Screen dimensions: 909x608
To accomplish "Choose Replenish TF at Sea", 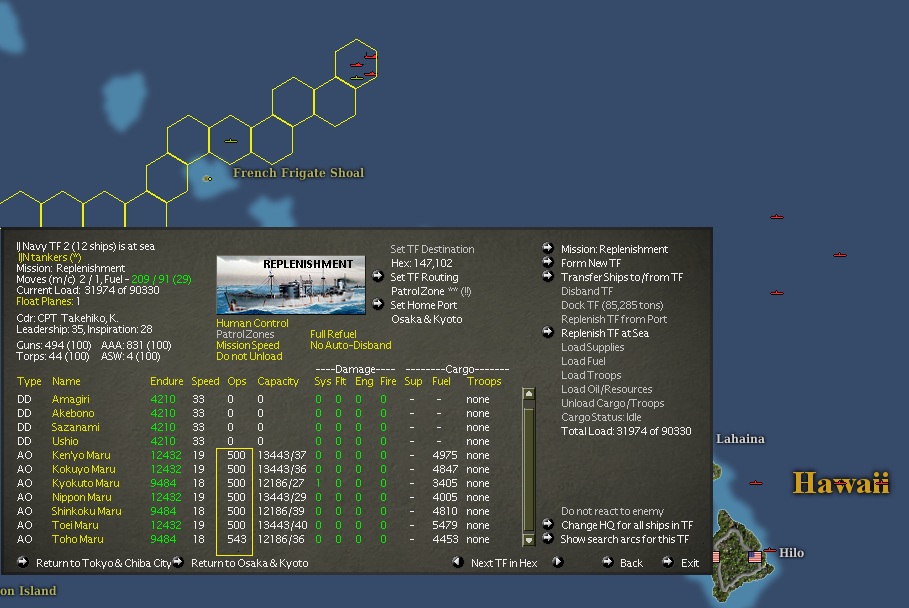I will [x=605, y=333].
